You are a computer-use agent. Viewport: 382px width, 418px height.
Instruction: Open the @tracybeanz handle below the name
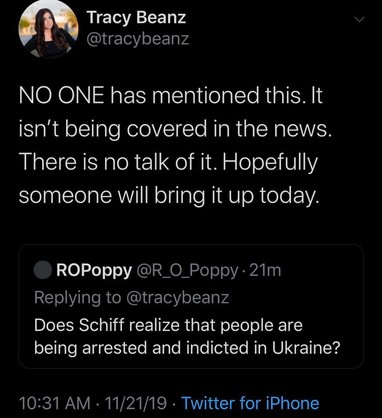(138, 39)
